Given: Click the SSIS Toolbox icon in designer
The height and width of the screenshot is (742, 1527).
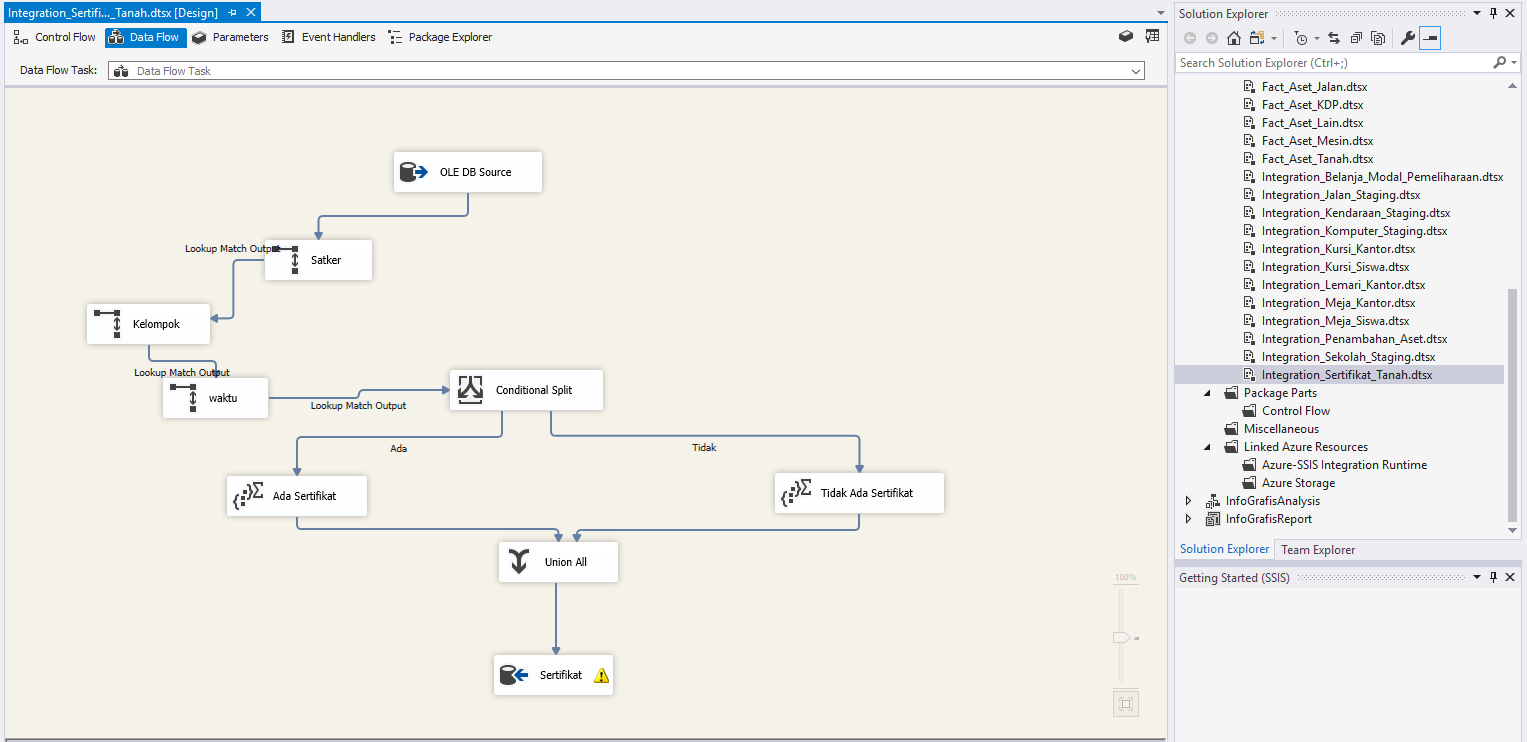Looking at the screenshot, I should coord(1126,36).
